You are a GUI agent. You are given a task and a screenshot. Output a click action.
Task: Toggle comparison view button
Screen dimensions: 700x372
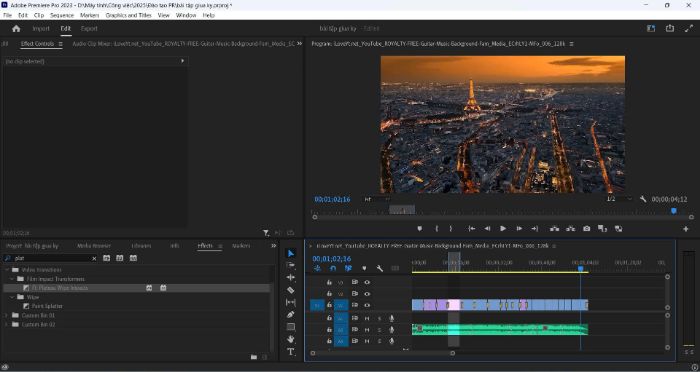click(x=602, y=229)
